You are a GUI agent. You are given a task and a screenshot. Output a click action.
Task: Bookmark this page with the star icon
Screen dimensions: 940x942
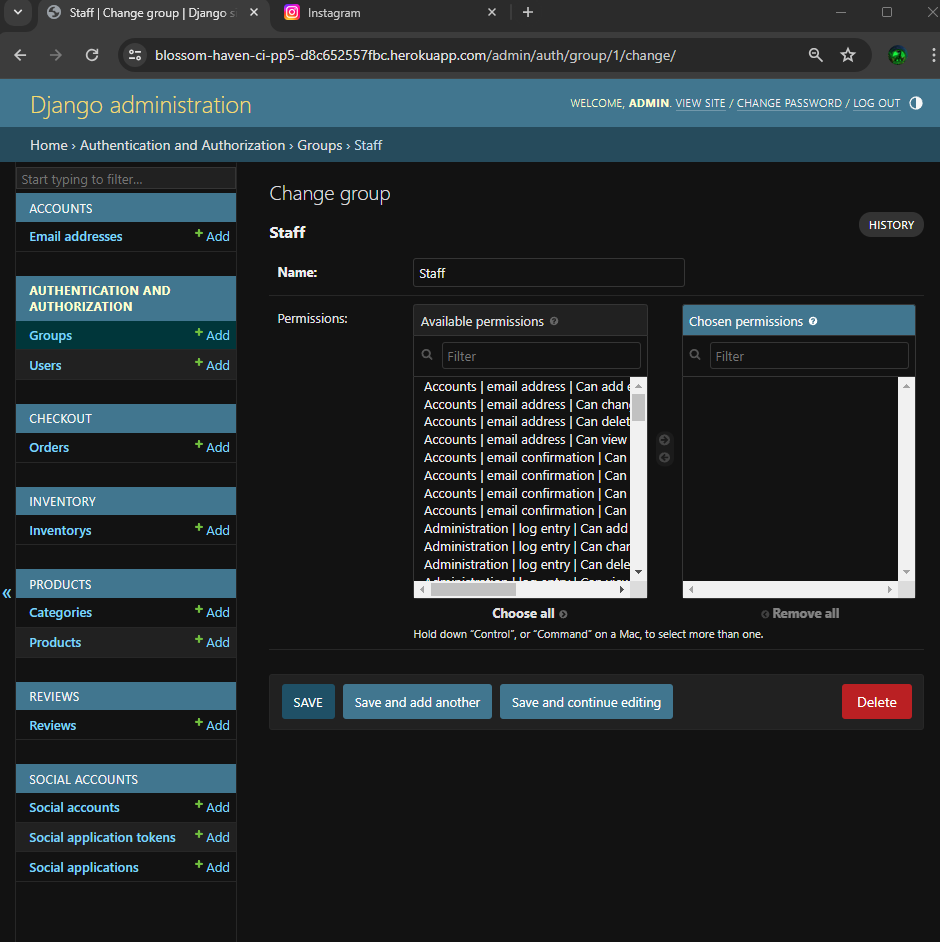coord(848,55)
